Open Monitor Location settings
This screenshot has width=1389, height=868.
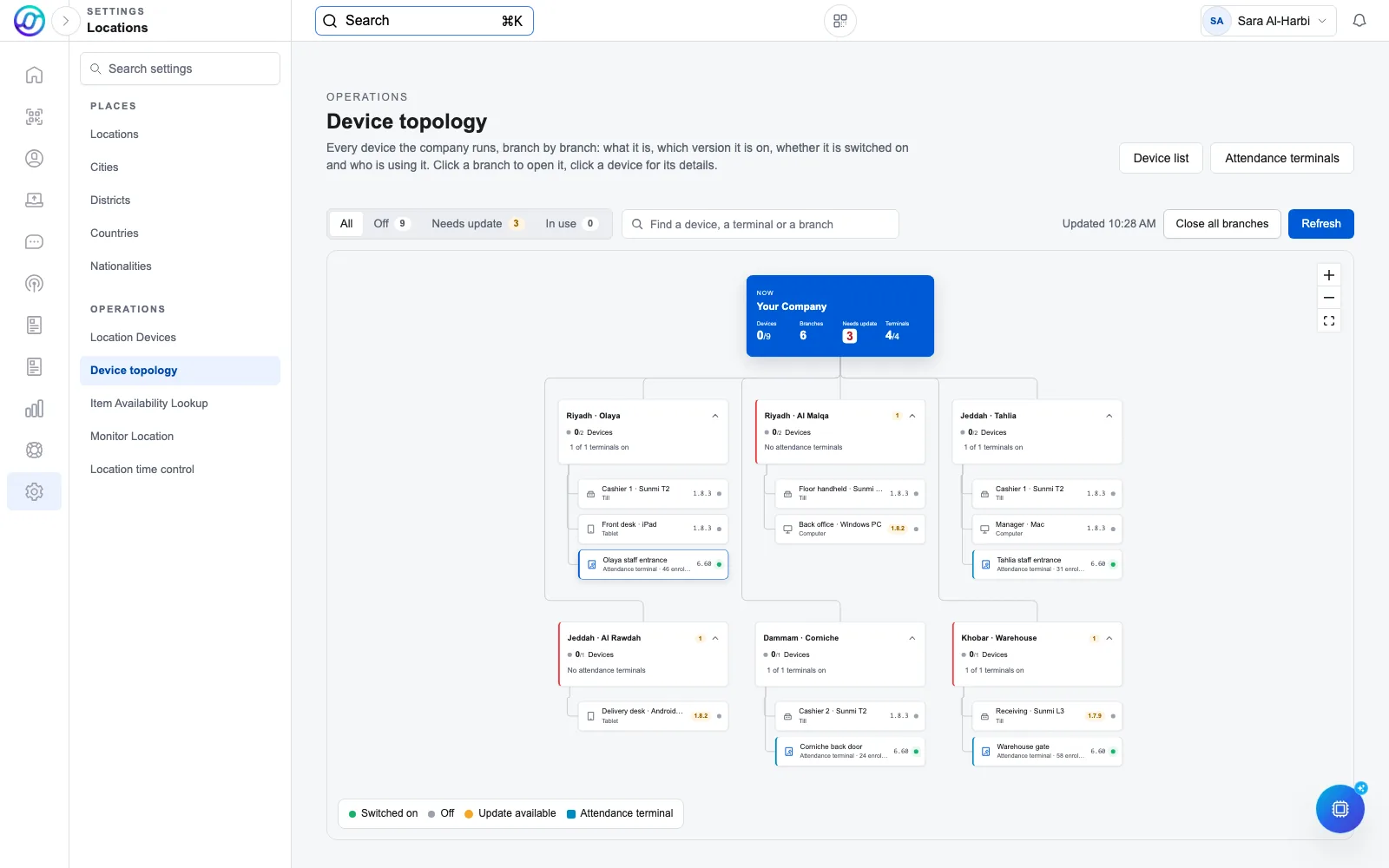pos(180,436)
